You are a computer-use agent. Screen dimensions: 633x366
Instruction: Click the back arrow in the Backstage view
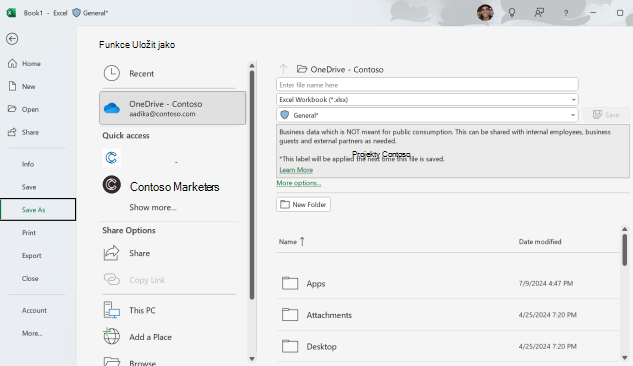12,39
